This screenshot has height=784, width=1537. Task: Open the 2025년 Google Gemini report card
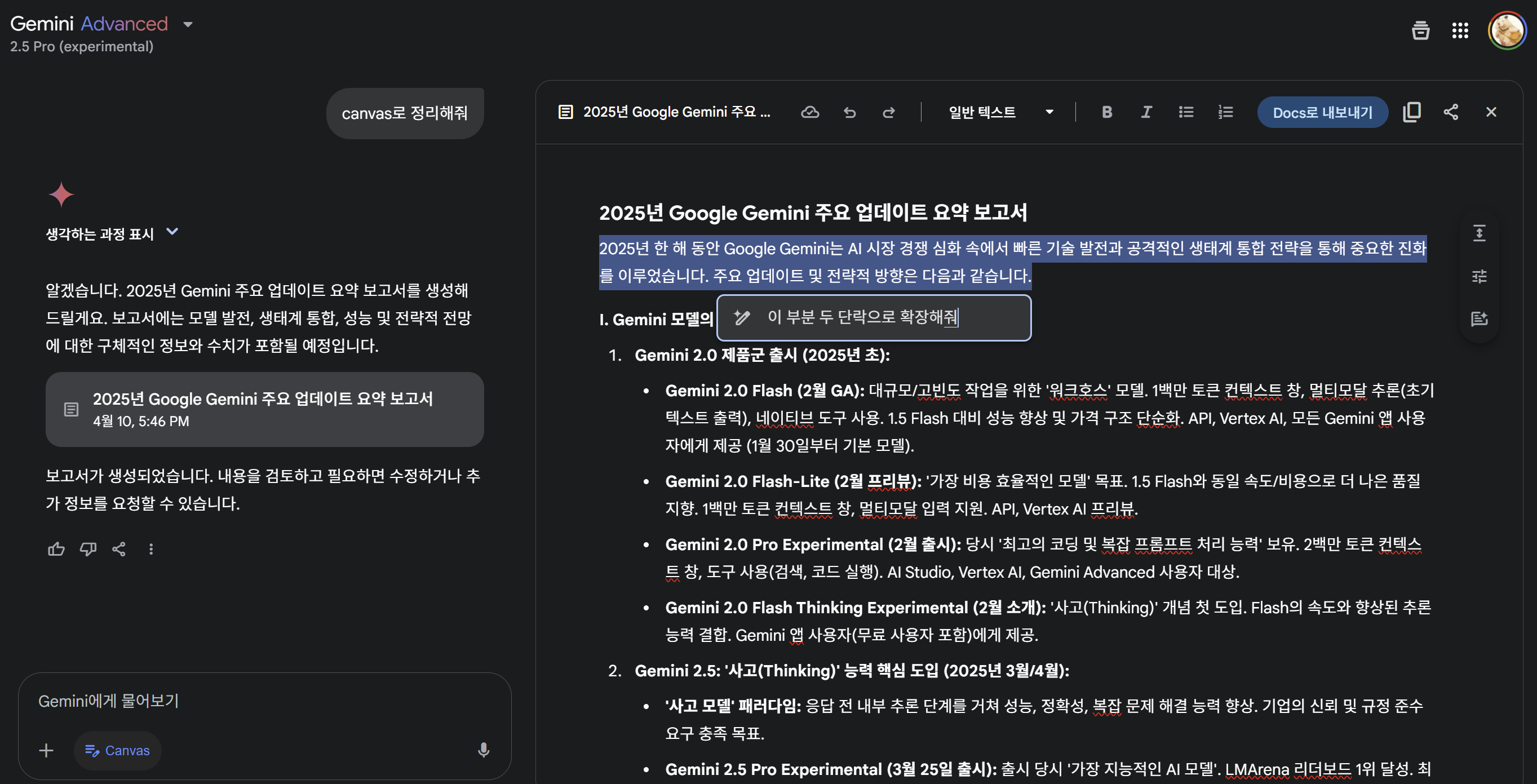(264, 409)
